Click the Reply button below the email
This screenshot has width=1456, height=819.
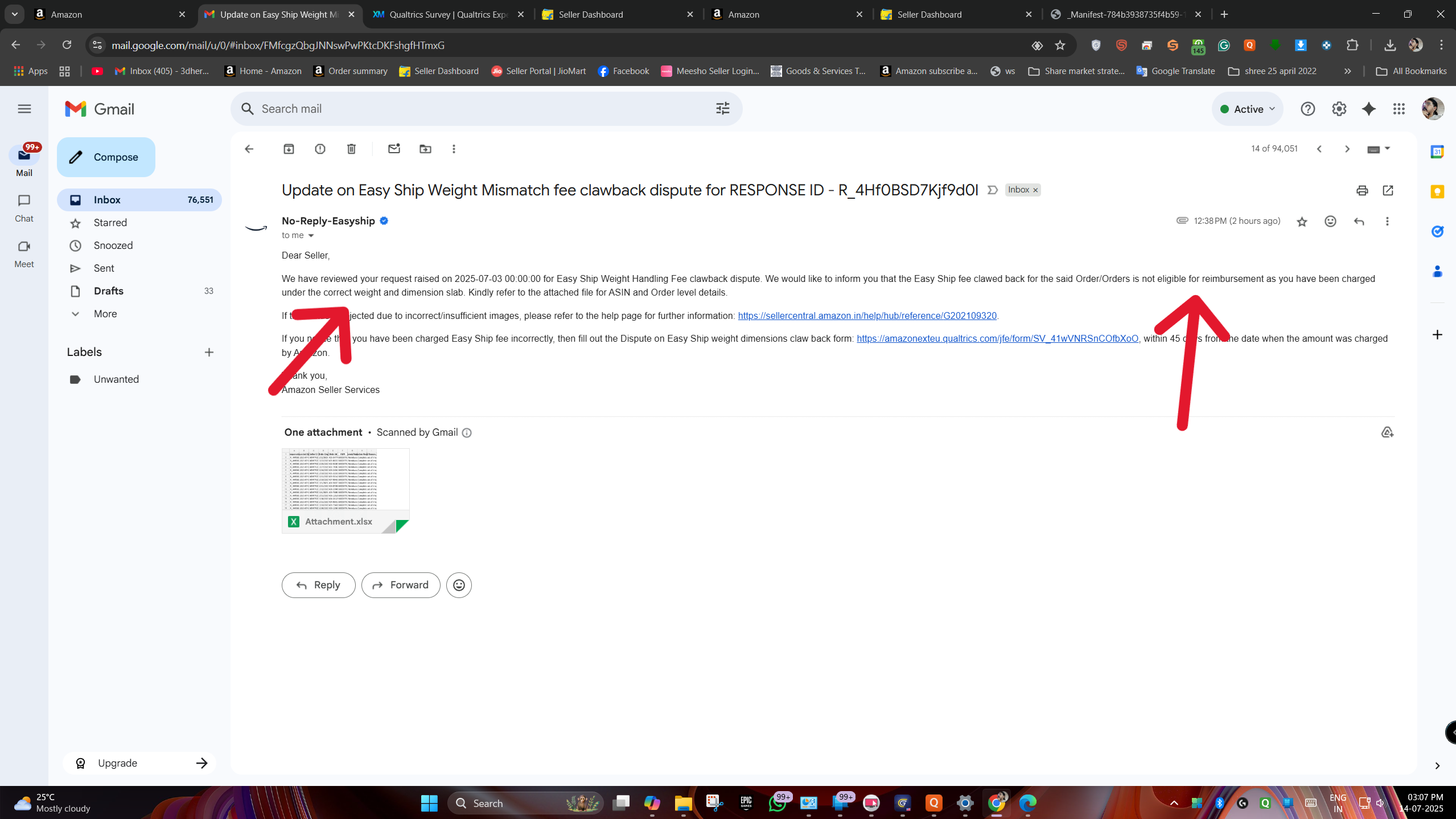pos(318,585)
